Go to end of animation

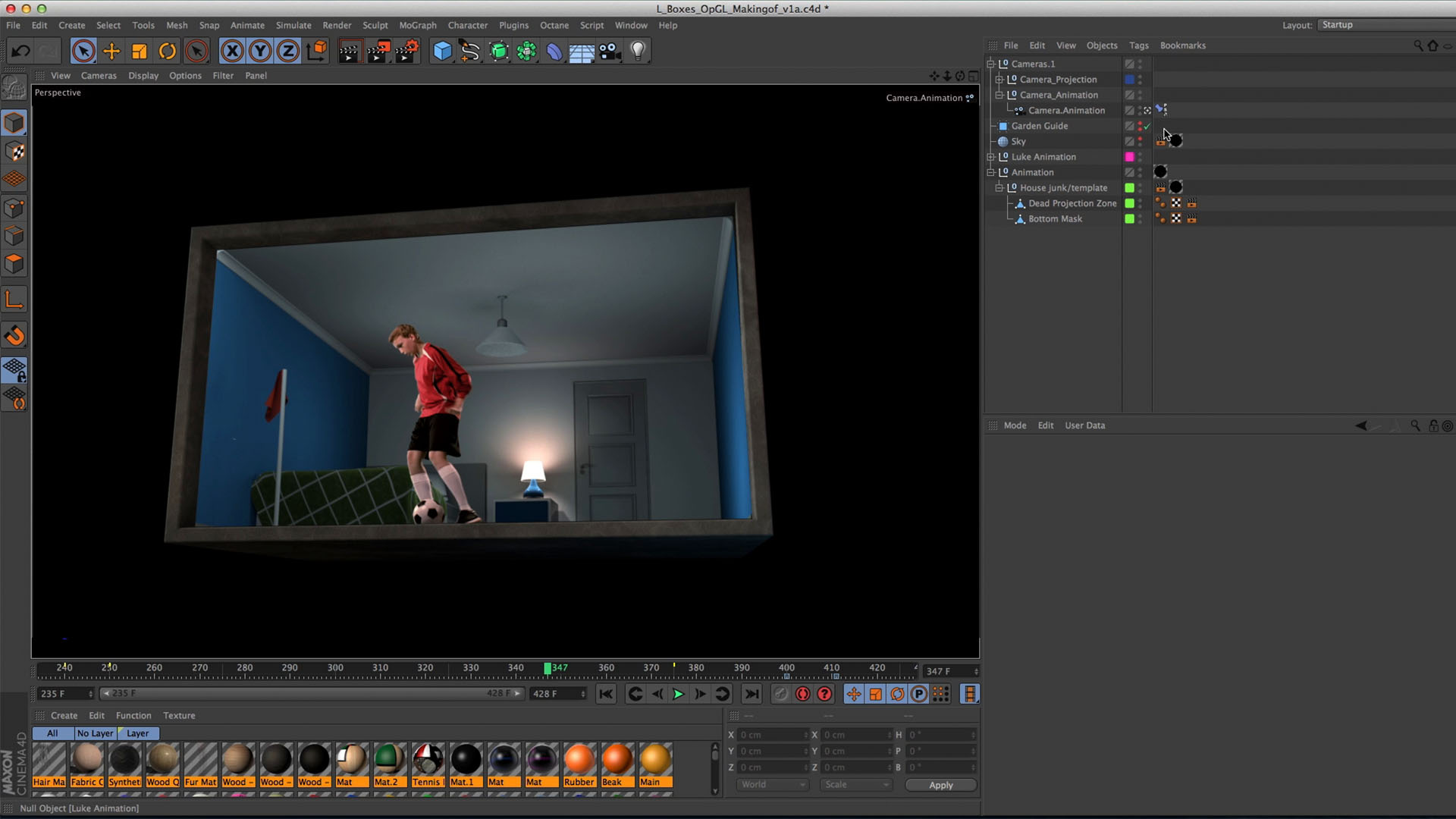pos(752,694)
